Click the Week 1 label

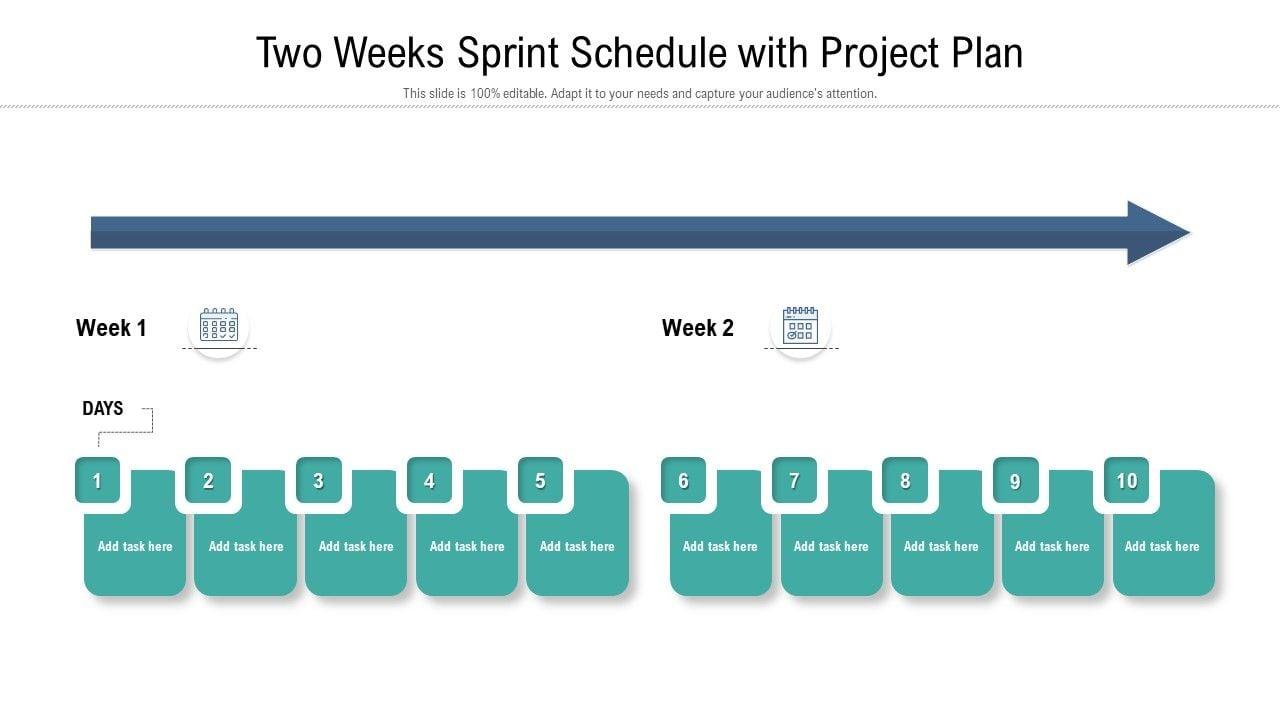pos(111,328)
